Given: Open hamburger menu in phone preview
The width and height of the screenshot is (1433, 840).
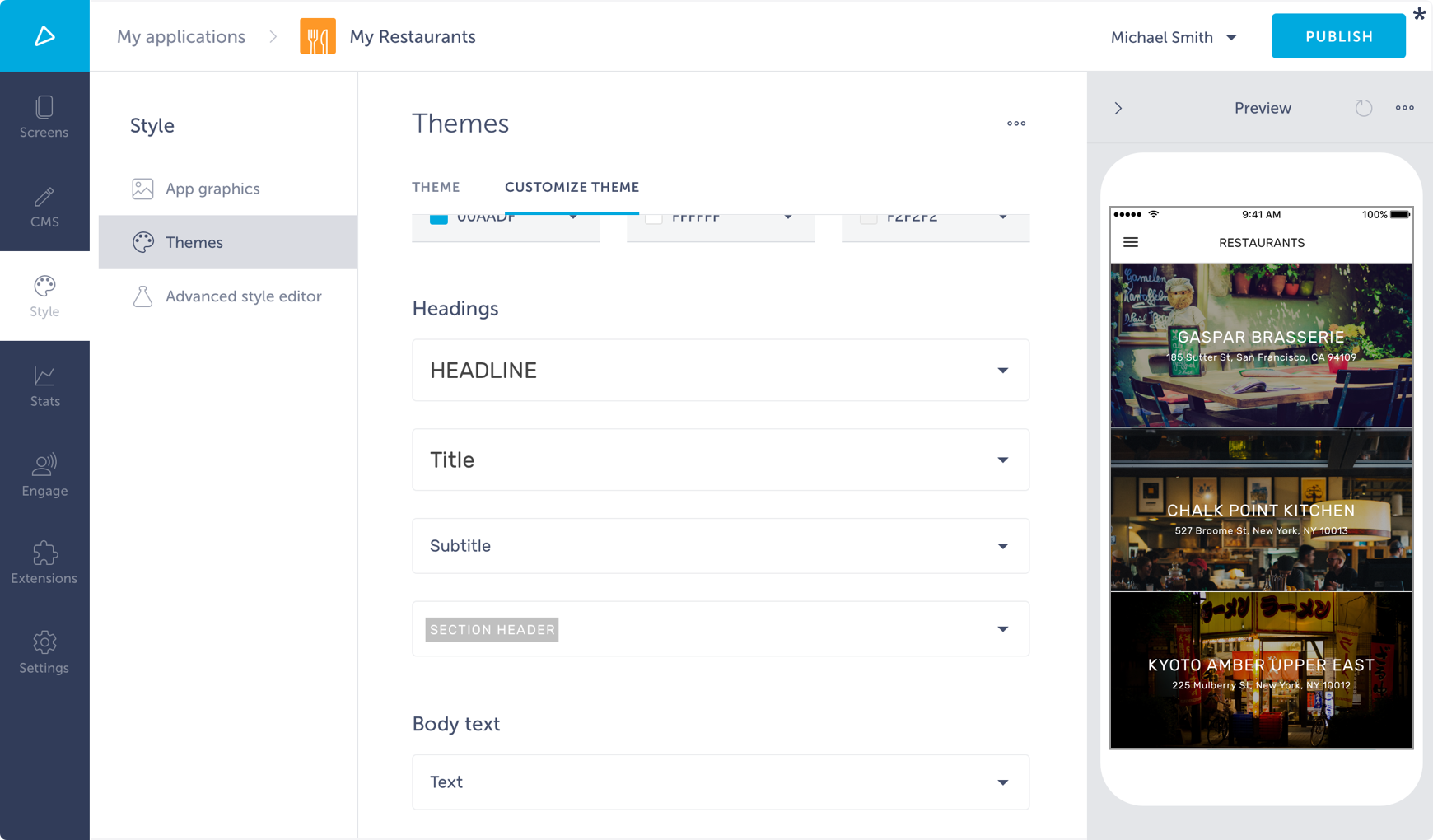Looking at the screenshot, I should coord(1131,242).
